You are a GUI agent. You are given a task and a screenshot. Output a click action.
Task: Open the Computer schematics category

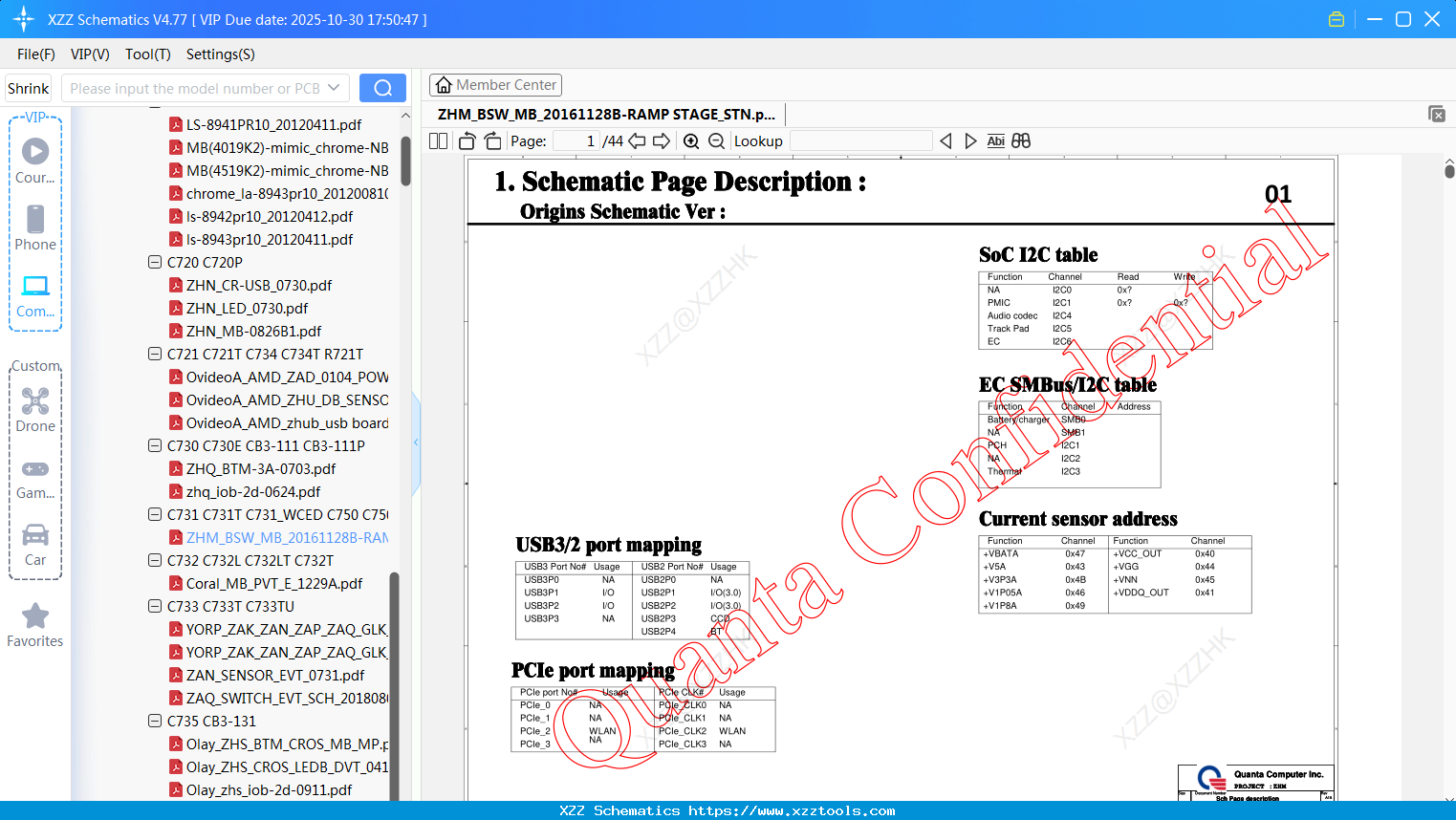click(35, 295)
